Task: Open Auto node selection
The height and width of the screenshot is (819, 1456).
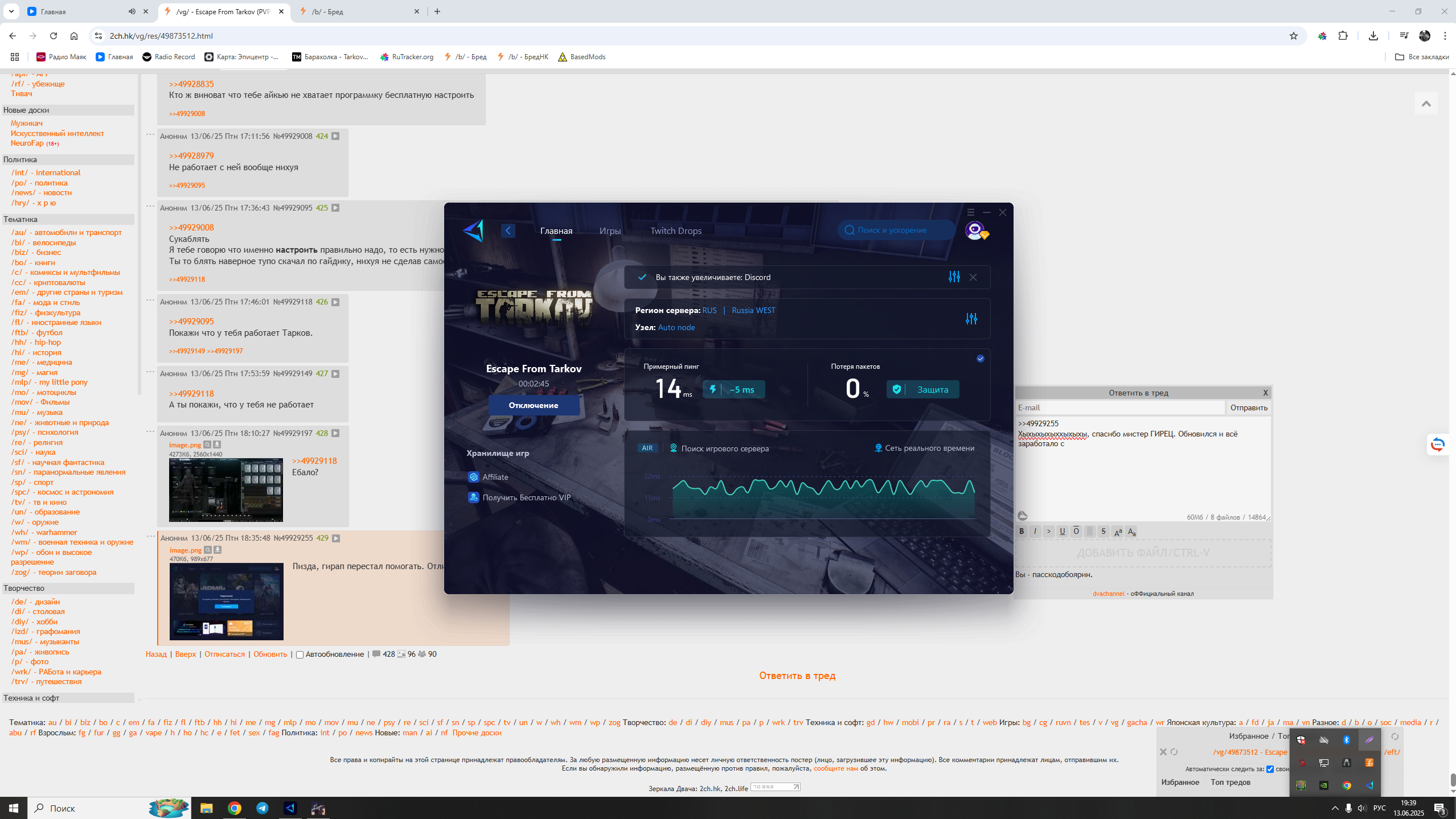Action: [676, 327]
